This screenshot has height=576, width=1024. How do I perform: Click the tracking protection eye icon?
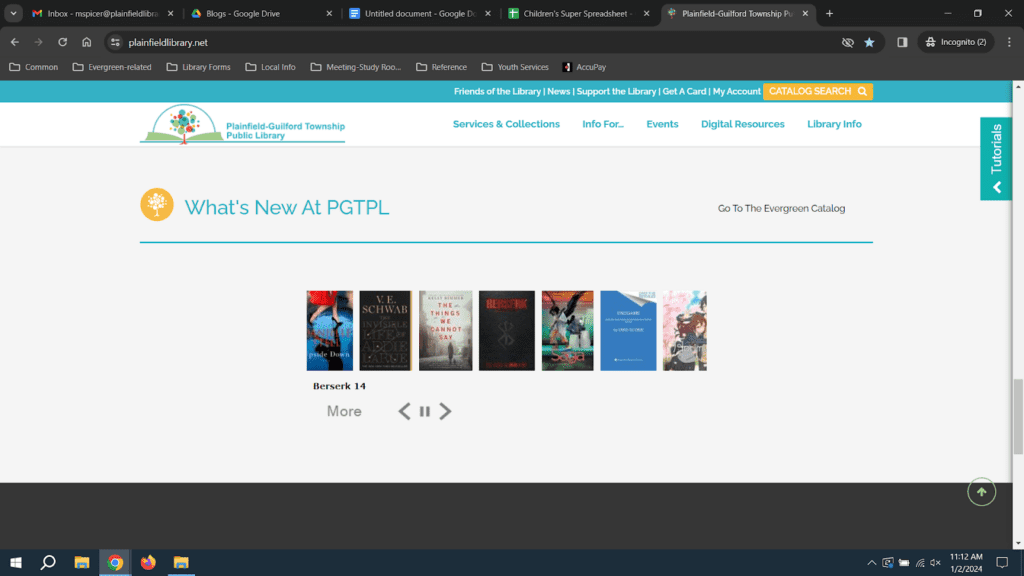click(x=848, y=42)
